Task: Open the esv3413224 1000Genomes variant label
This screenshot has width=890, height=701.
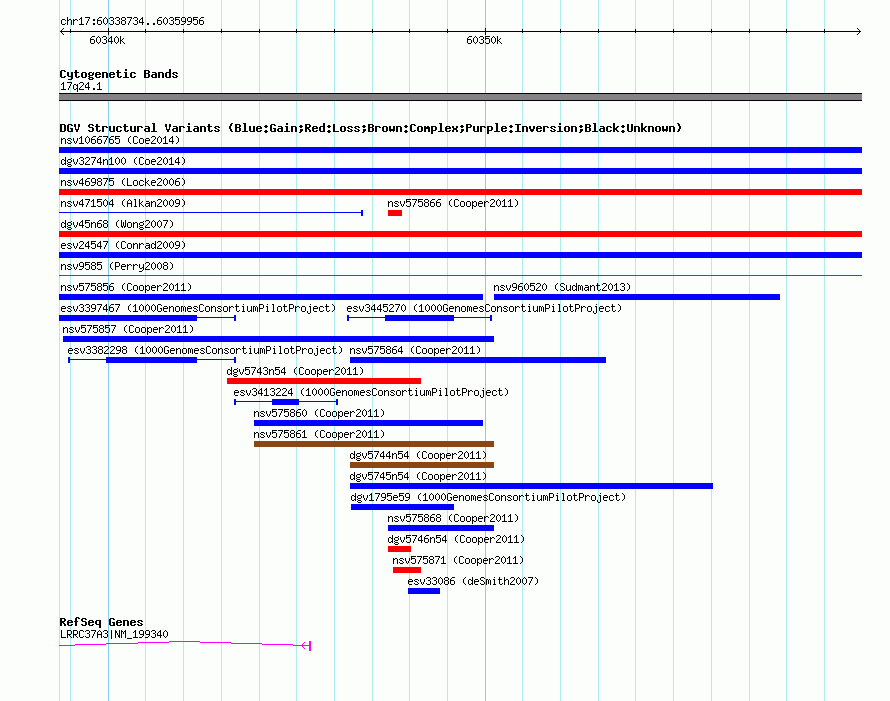Action: click(371, 392)
